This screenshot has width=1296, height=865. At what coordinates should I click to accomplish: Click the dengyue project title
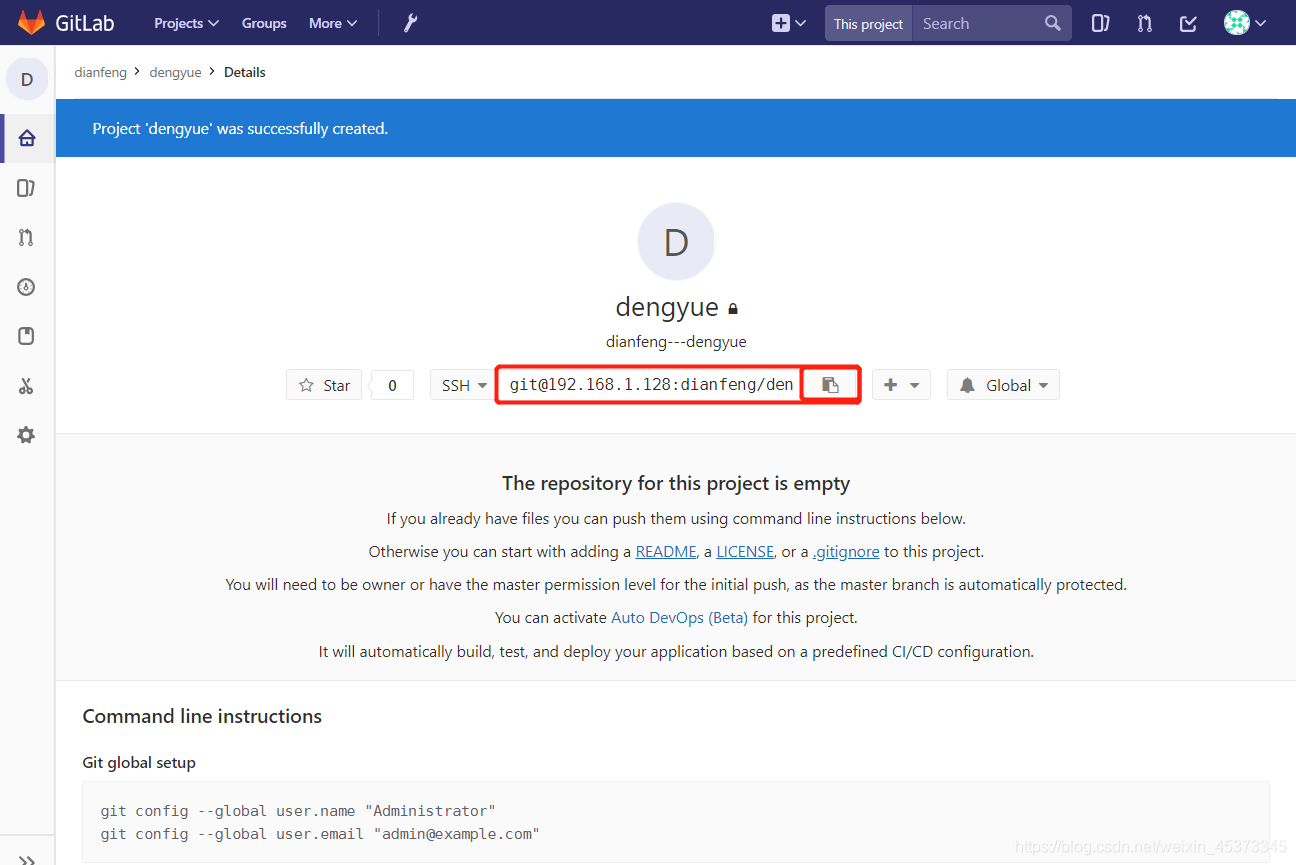coord(667,307)
